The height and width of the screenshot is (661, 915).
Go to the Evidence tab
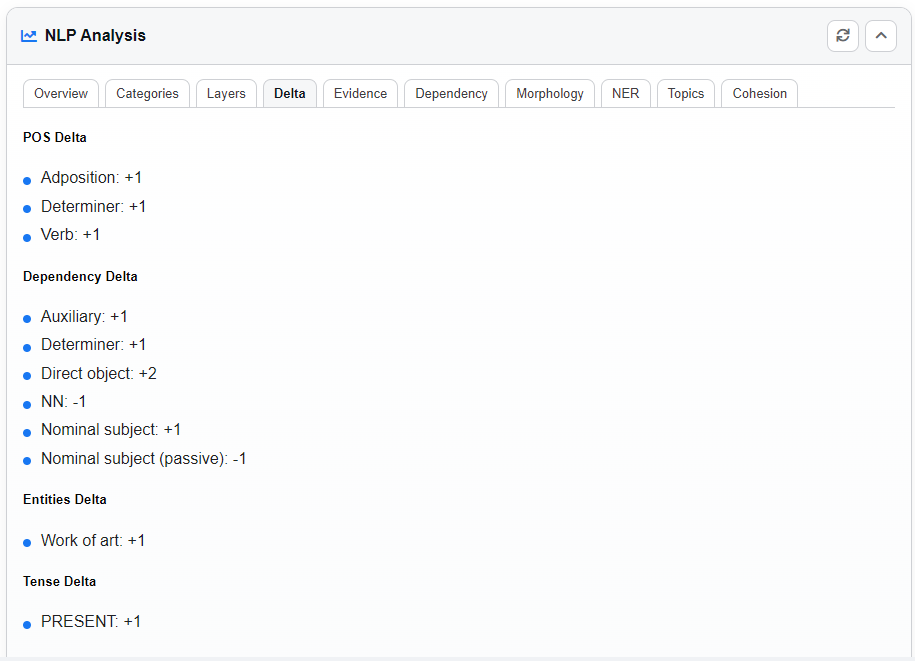pyautogui.click(x=360, y=93)
